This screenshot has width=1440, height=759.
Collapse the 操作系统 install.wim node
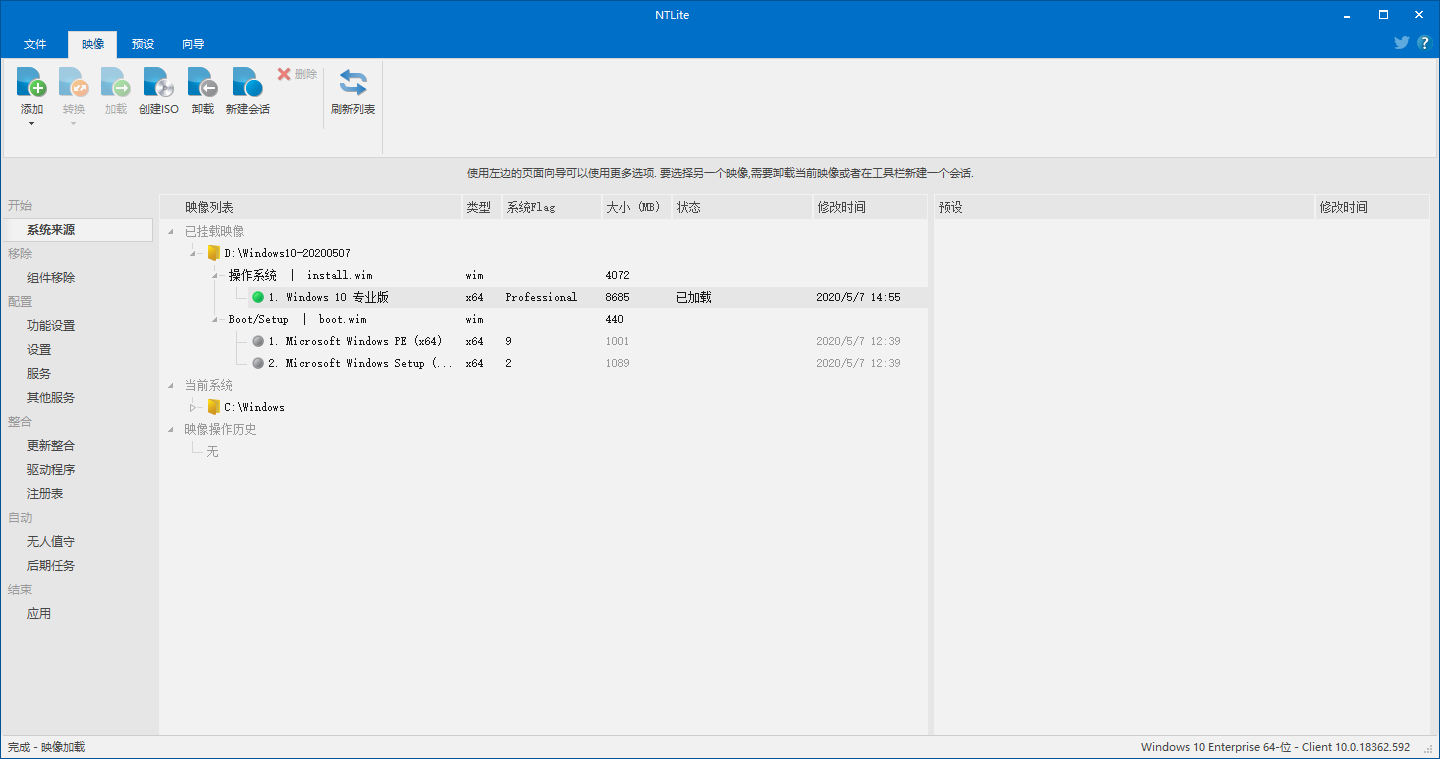tap(216, 276)
